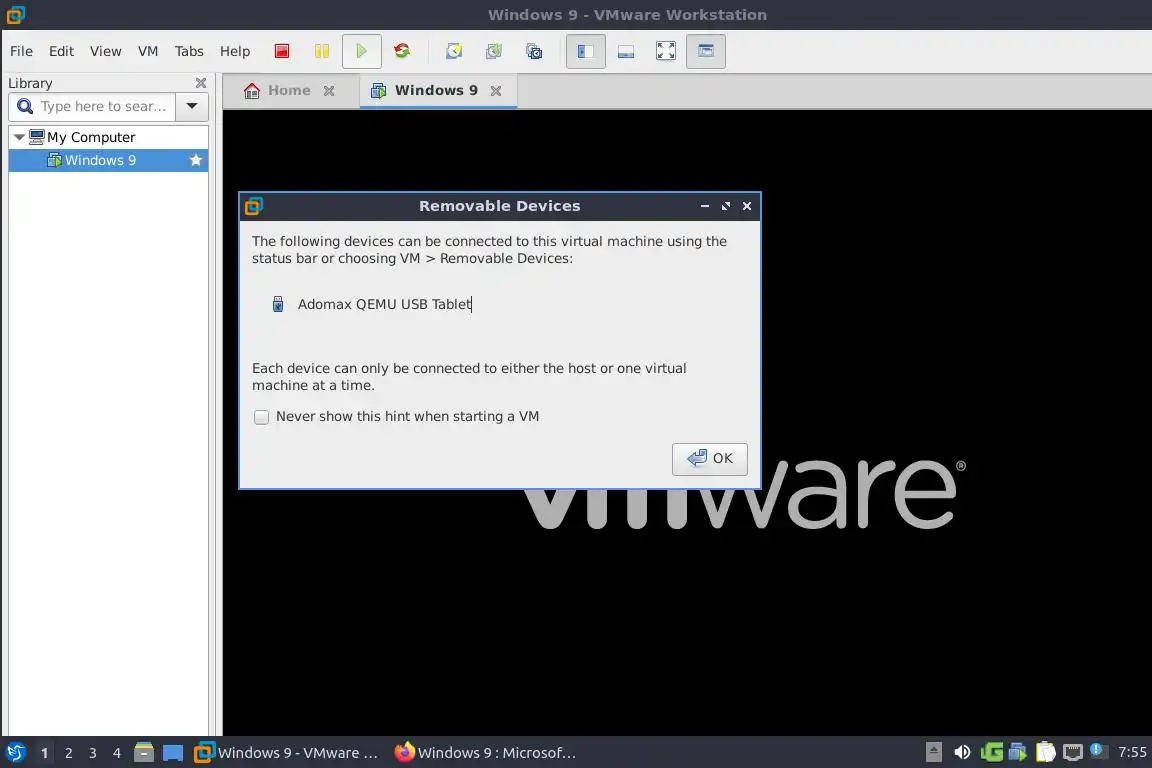Image resolution: width=1152 pixels, height=768 pixels.
Task: Check Never show this hint checkbox
Action: tap(261, 417)
